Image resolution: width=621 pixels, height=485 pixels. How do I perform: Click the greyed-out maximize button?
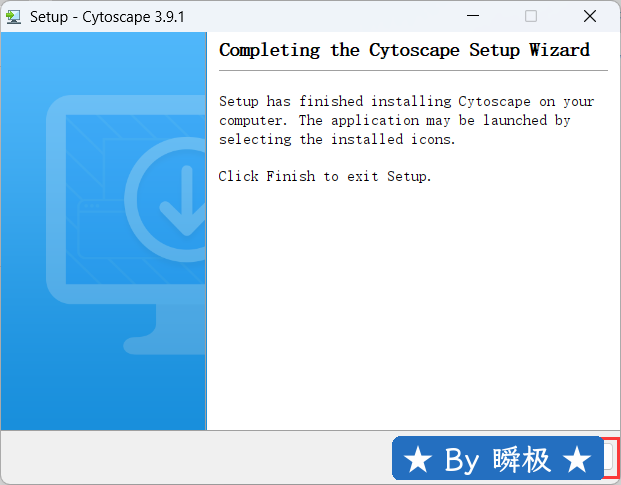531,16
